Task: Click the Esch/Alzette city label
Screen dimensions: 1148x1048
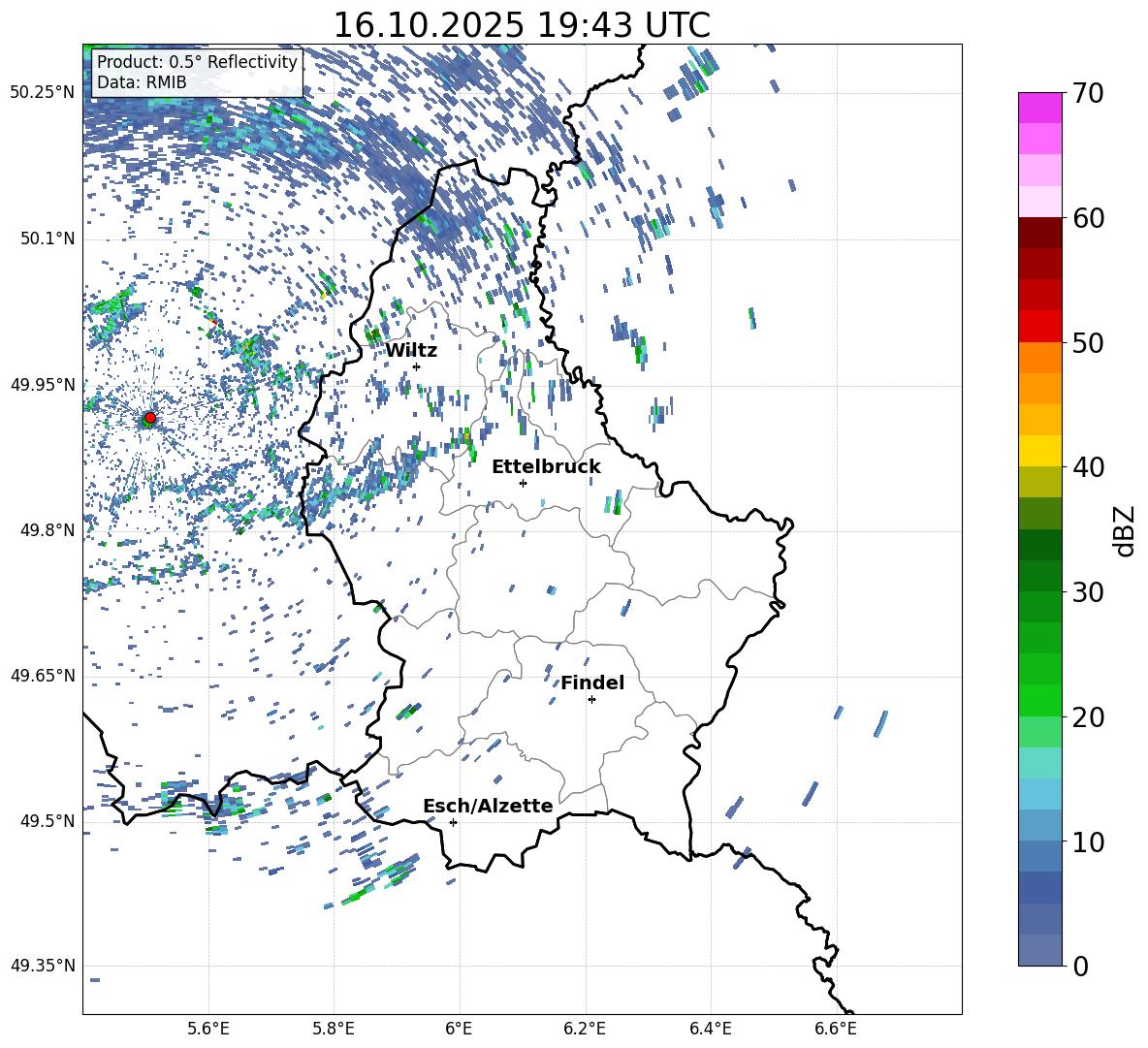Action: click(x=488, y=806)
